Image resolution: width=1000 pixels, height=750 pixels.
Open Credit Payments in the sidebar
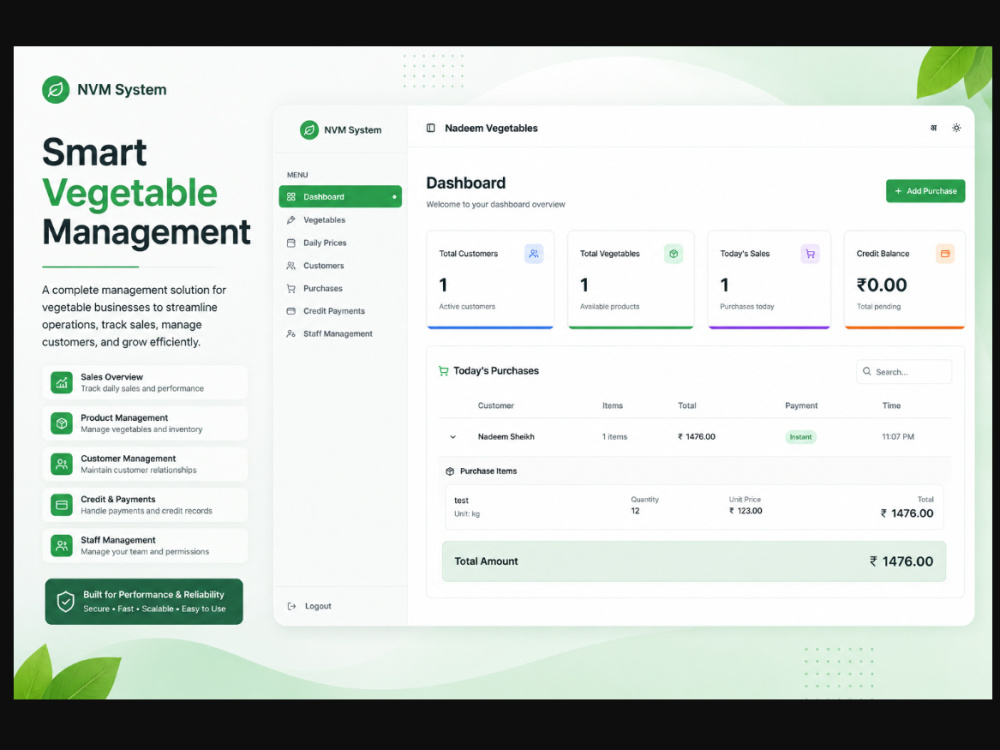340,311
